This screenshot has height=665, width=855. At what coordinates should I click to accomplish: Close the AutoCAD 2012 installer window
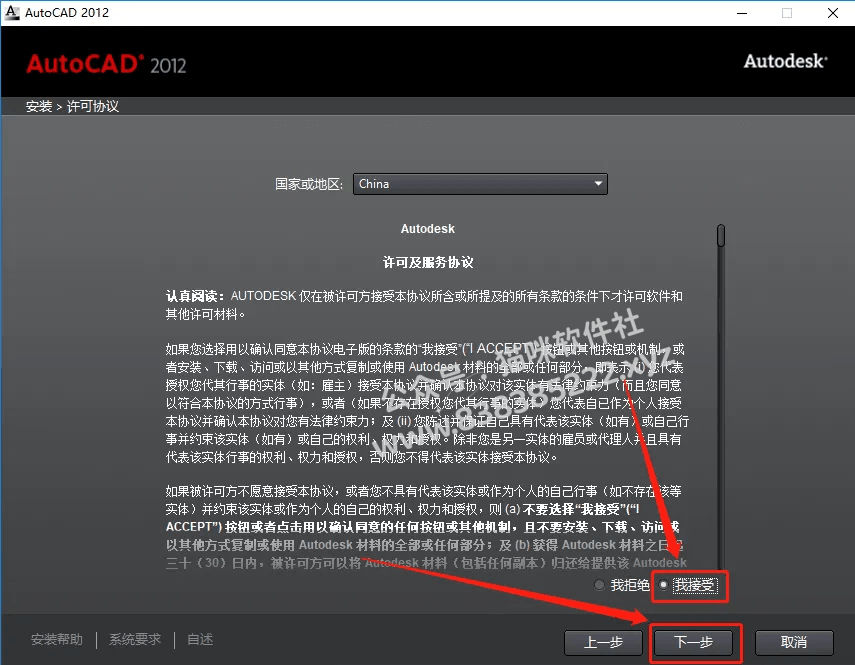[833, 13]
